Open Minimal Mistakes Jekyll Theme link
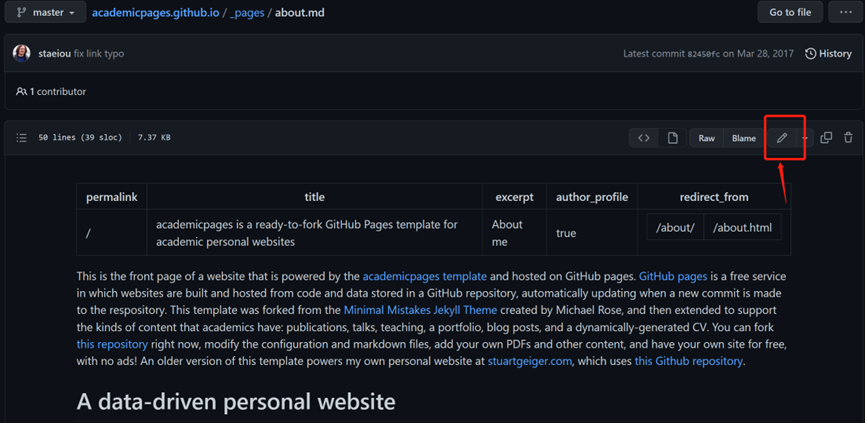 point(420,310)
